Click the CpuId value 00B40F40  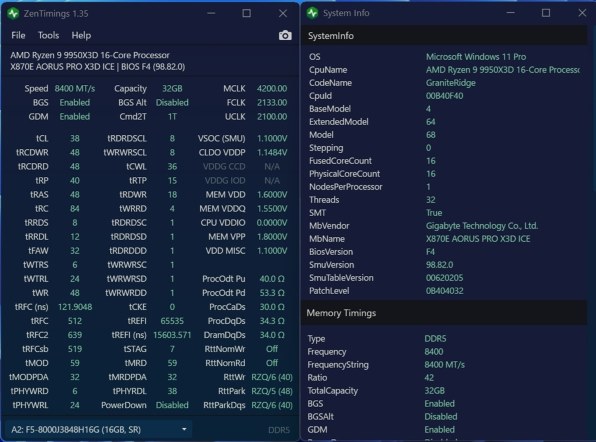click(x=444, y=96)
